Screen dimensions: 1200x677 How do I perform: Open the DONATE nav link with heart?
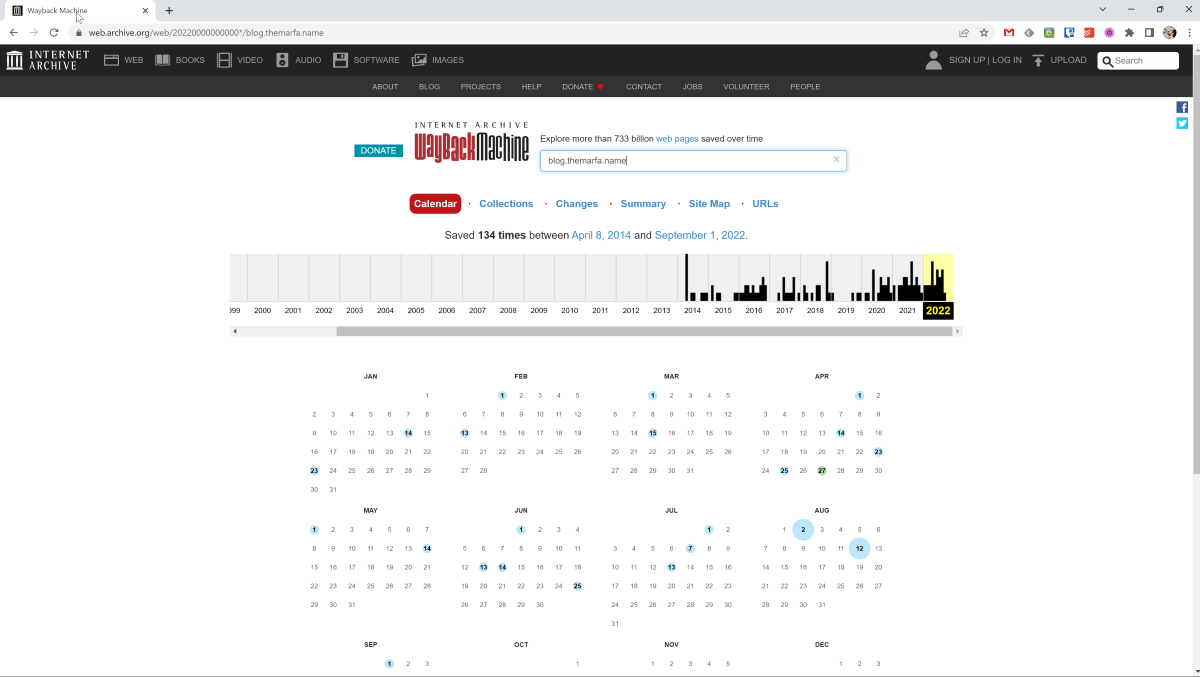583,87
